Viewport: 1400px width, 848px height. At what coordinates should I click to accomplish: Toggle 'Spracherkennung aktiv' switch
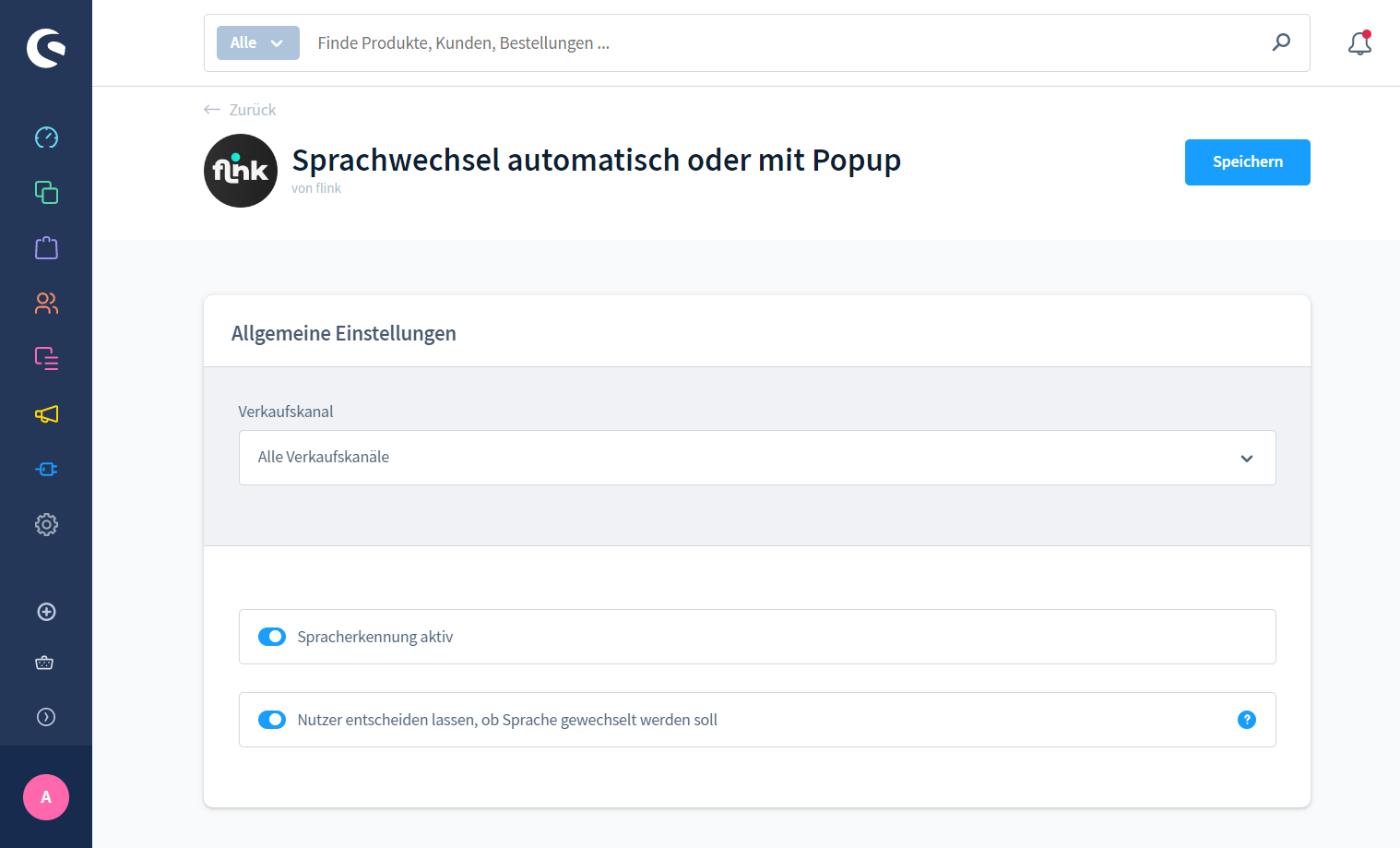[272, 637]
